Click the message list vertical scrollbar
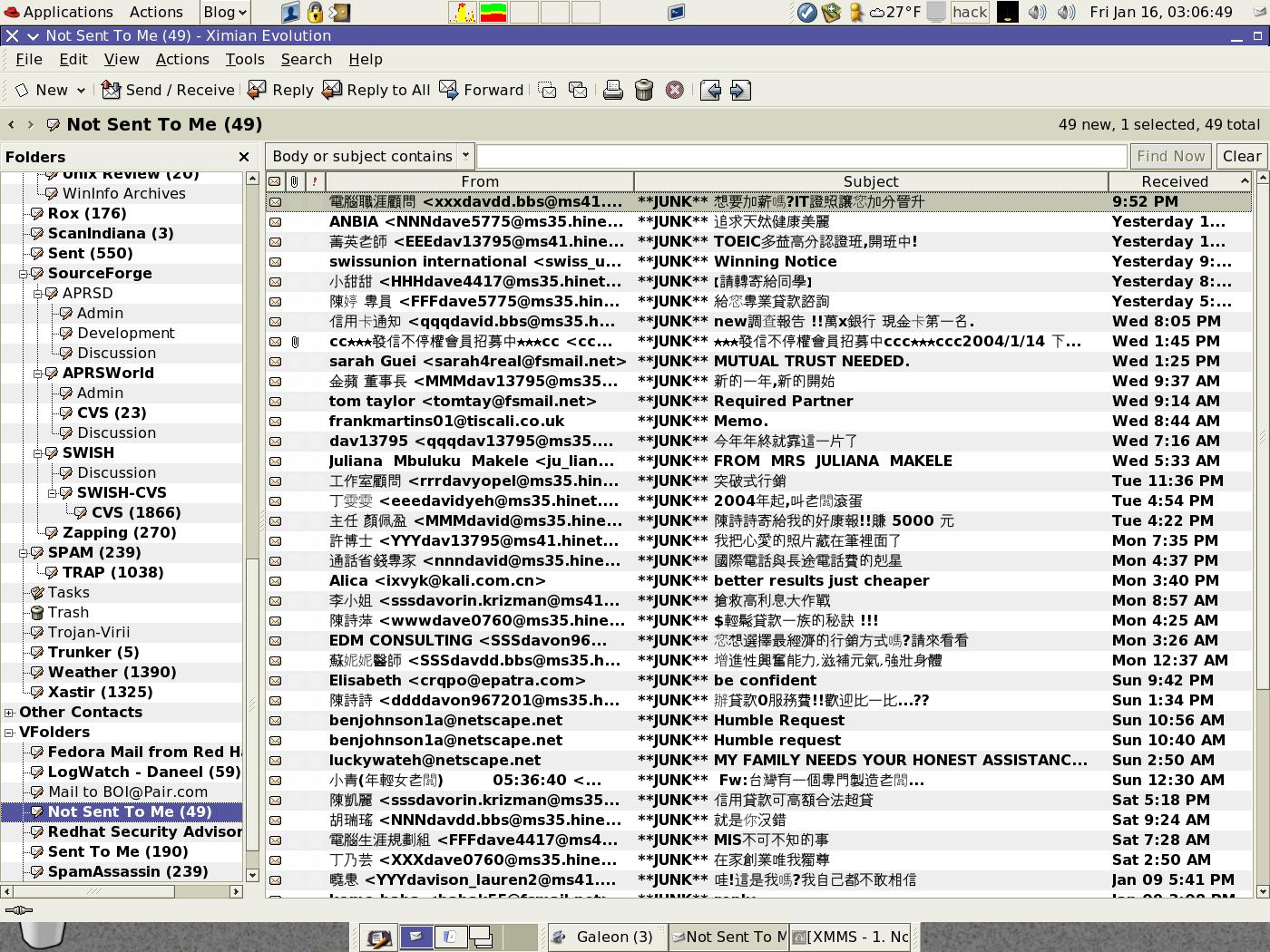 click(x=1262, y=535)
